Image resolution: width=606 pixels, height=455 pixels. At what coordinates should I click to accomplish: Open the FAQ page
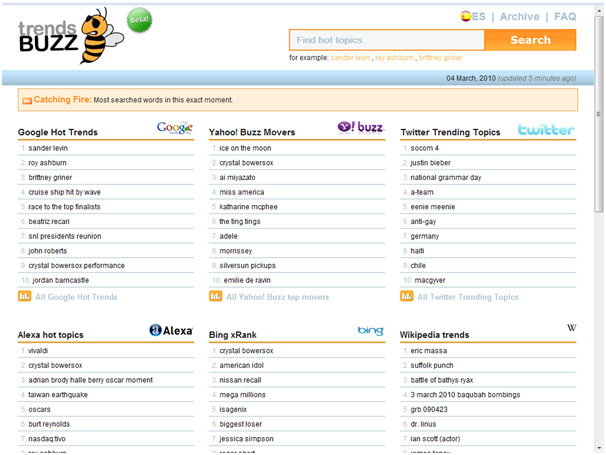[x=565, y=16]
